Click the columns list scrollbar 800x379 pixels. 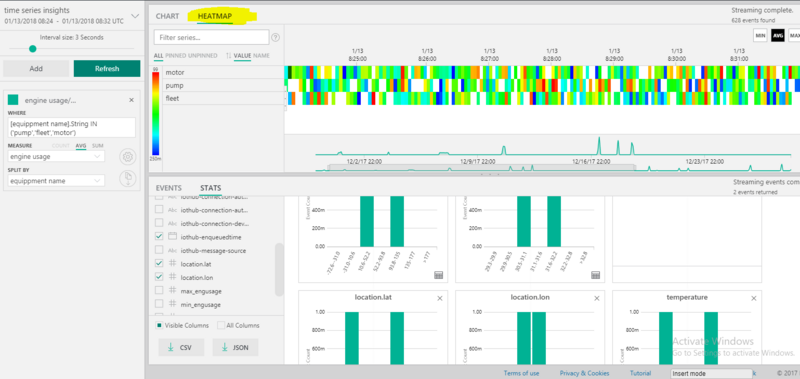pos(279,269)
